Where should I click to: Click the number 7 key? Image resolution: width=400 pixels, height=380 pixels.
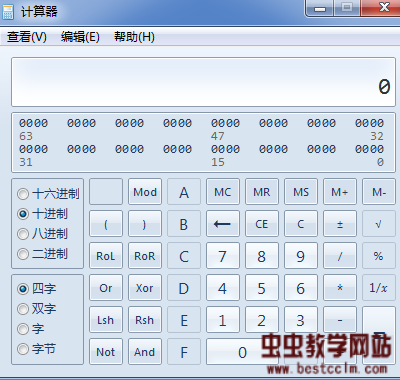click(223, 256)
